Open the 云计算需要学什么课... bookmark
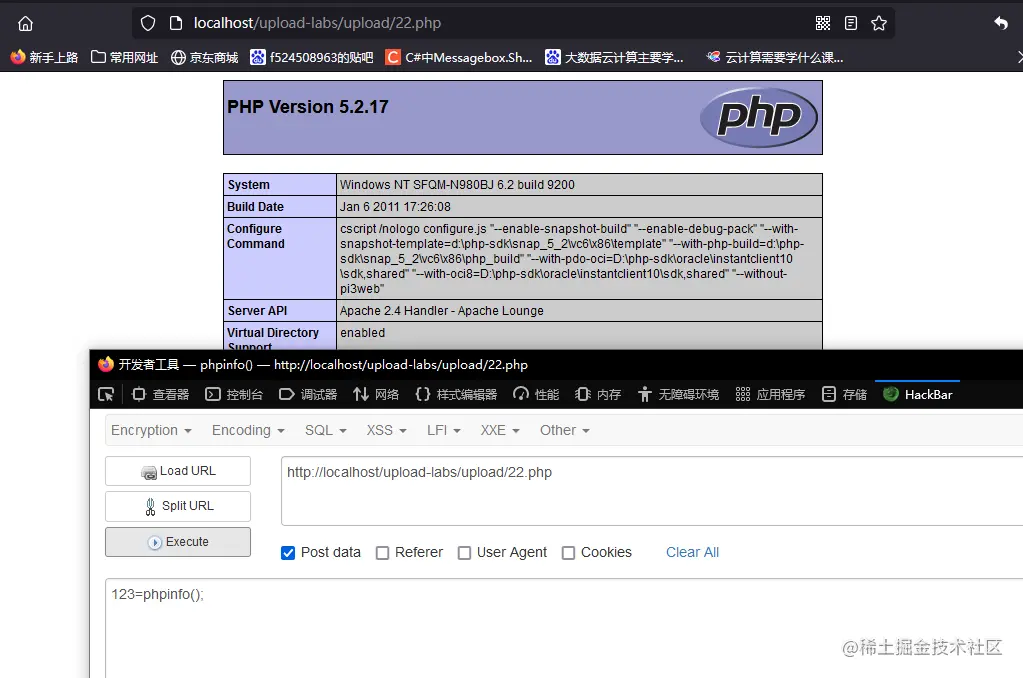The image size is (1023, 678). pyautogui.click(x=775, y=57)
